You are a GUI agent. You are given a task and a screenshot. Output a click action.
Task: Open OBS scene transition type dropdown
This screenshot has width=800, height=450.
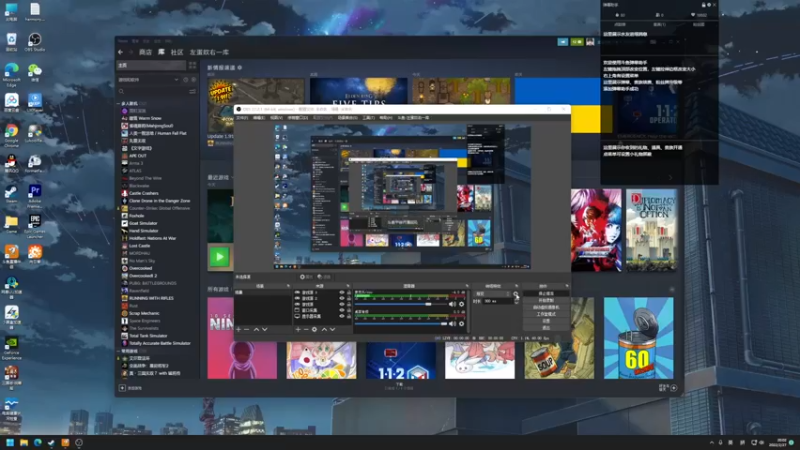point(492,294)
